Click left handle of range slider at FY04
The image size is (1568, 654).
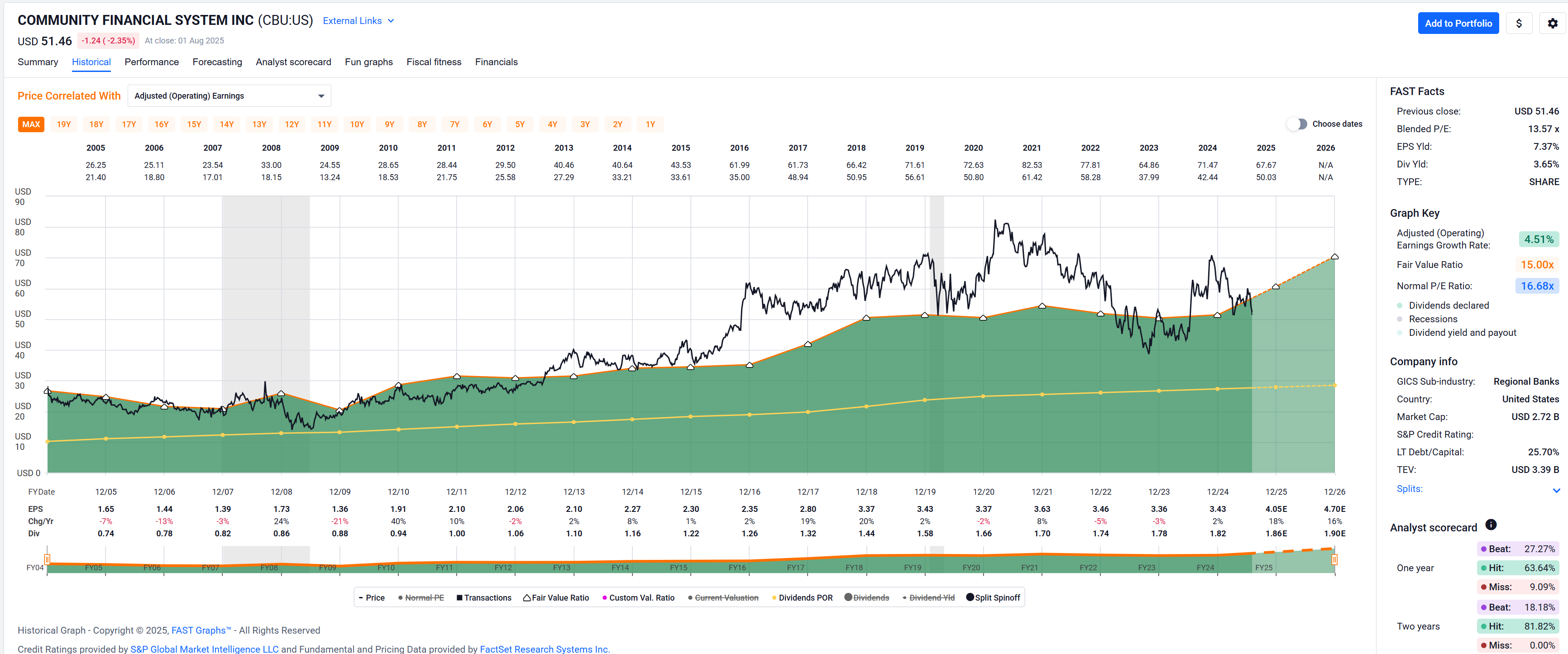(x=48, y=560)
